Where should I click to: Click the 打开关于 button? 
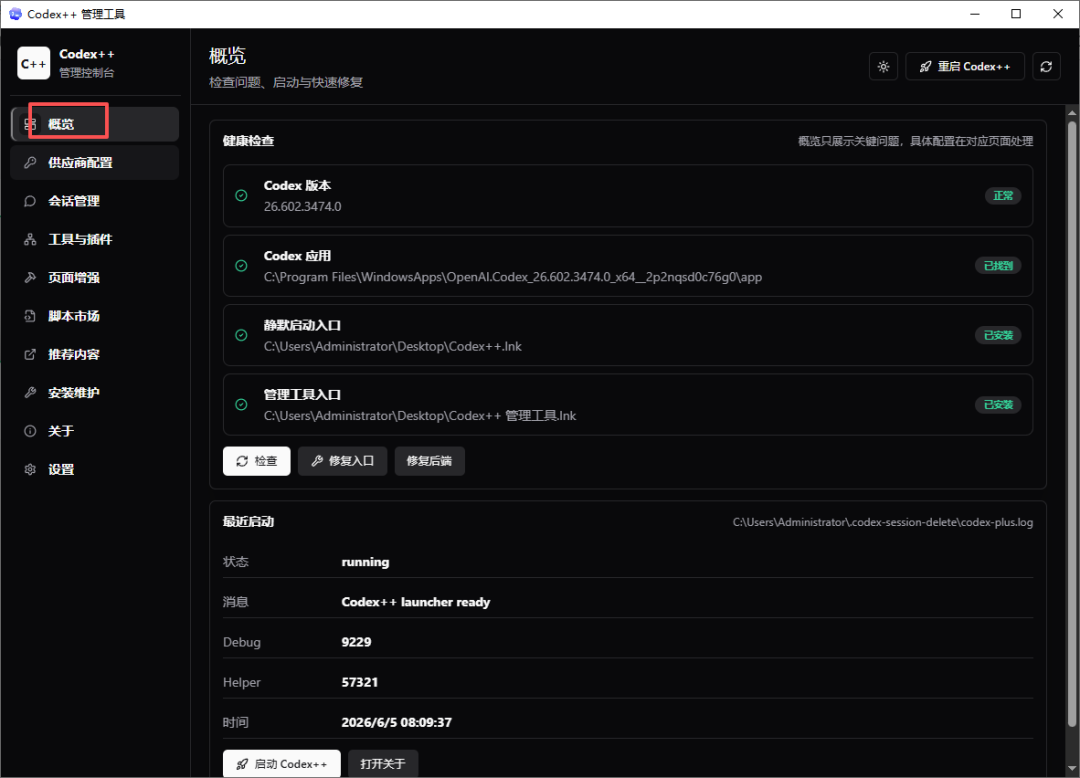coord(383,764)
